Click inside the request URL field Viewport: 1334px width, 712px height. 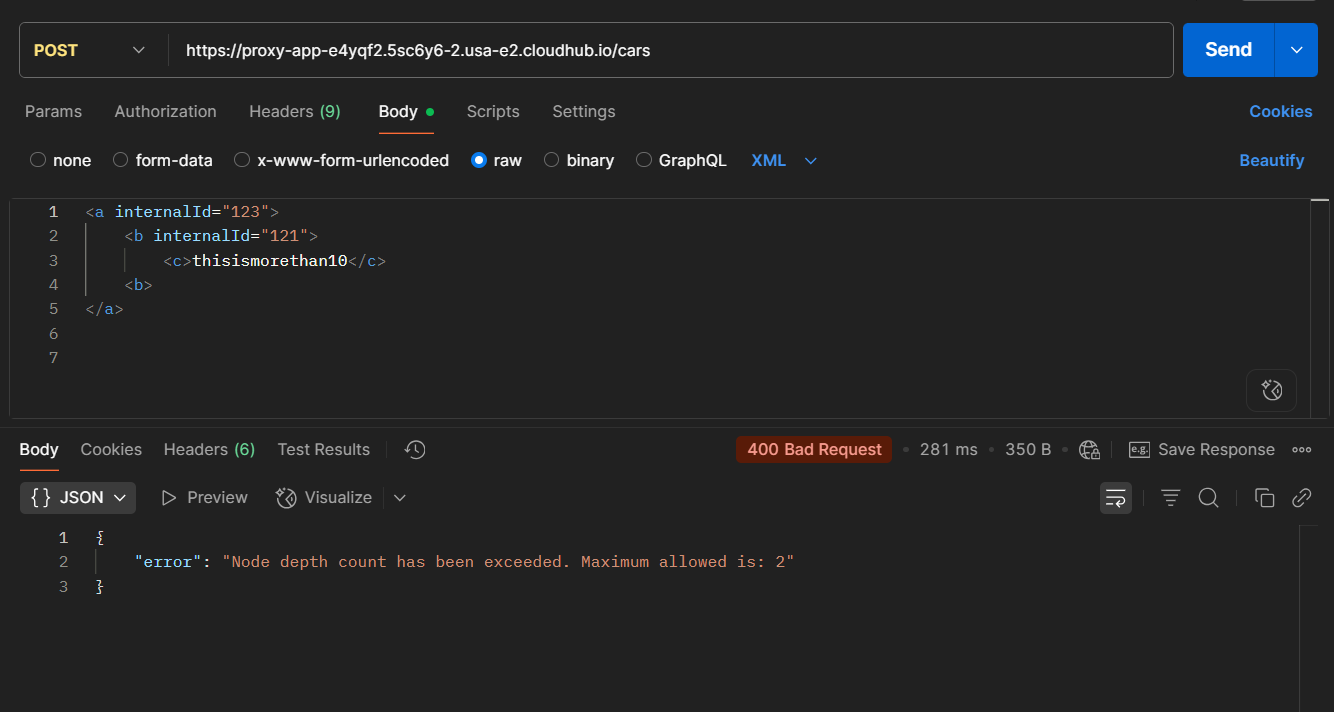point(600,49)
